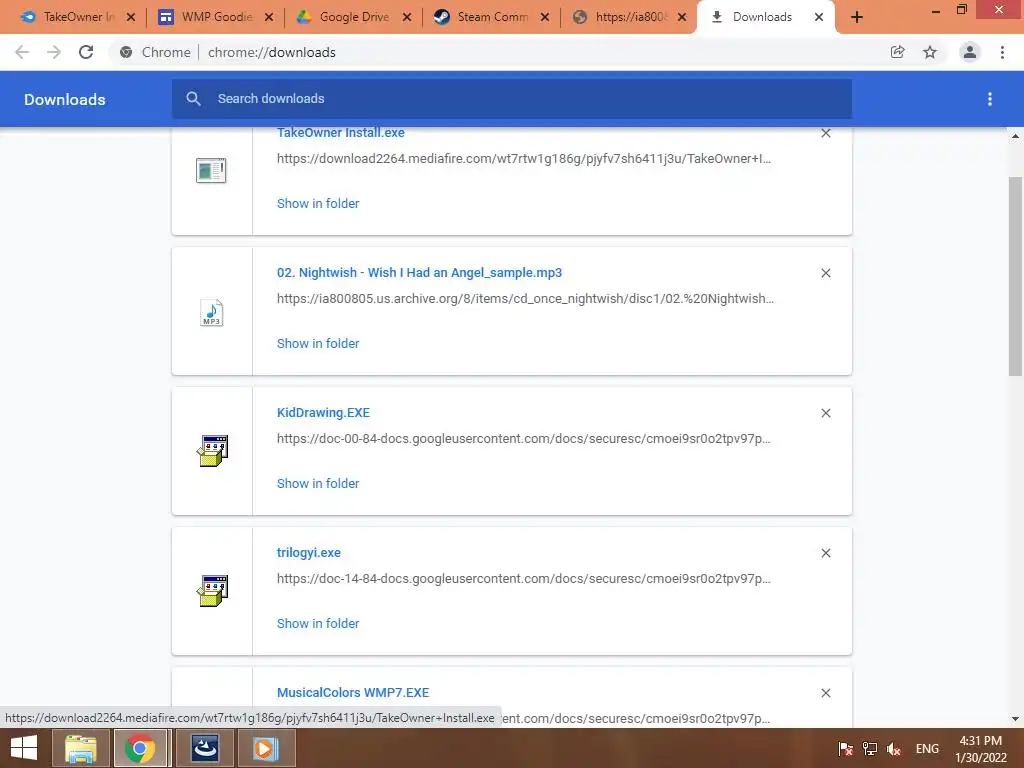Open File Explorer from taskbar
Viewport: 1024px width, 768px height.
click(80, 748)
